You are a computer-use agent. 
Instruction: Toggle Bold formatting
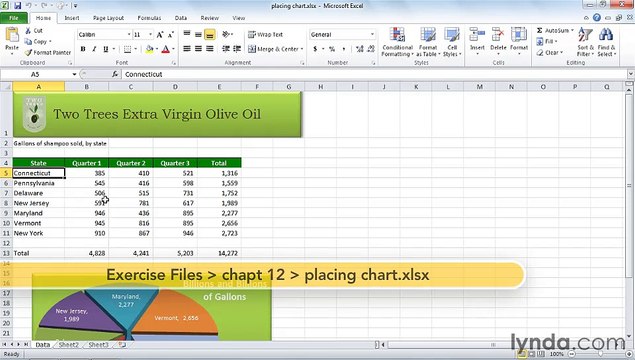pos(83,49)
